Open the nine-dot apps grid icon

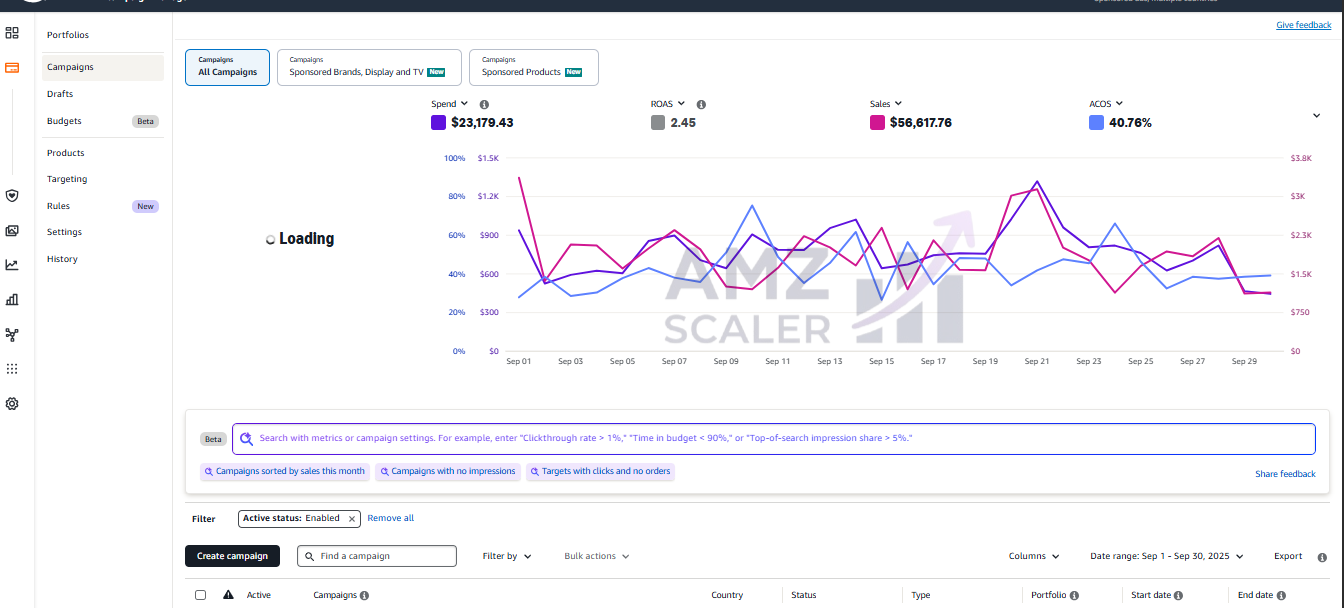(x=12, y=369)
